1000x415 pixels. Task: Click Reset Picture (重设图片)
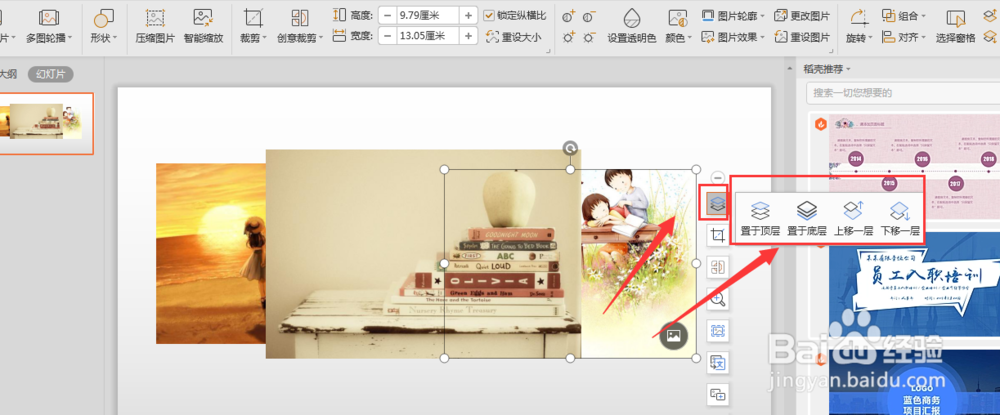(x=802, y=38)
